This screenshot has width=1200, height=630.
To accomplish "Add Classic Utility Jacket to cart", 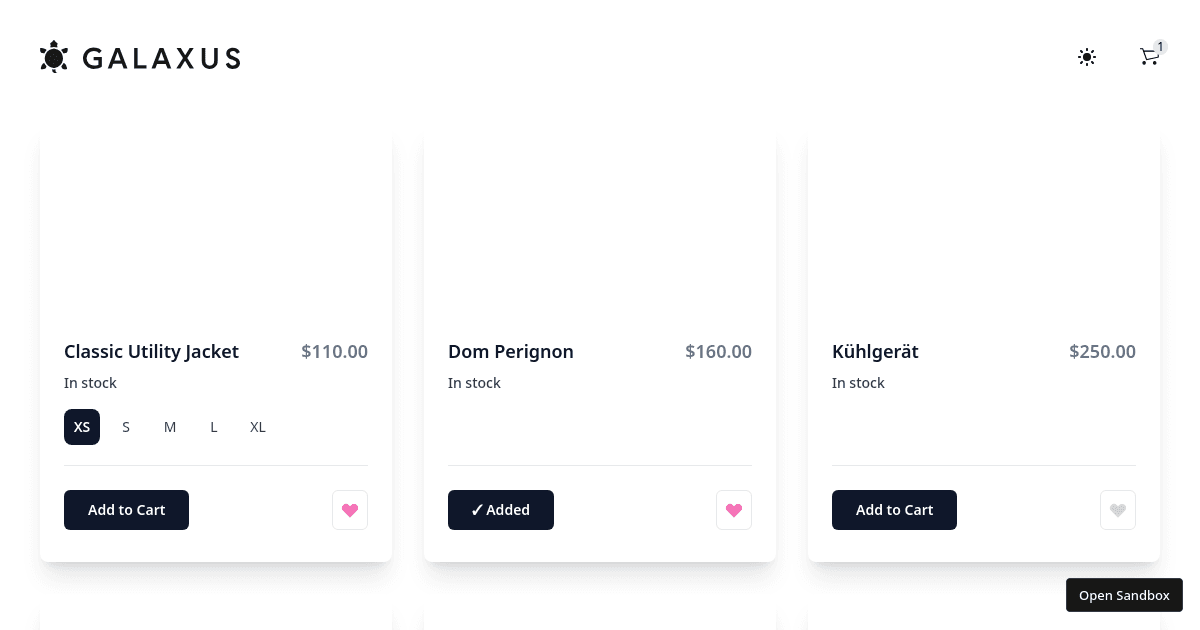I will [126, 510].
